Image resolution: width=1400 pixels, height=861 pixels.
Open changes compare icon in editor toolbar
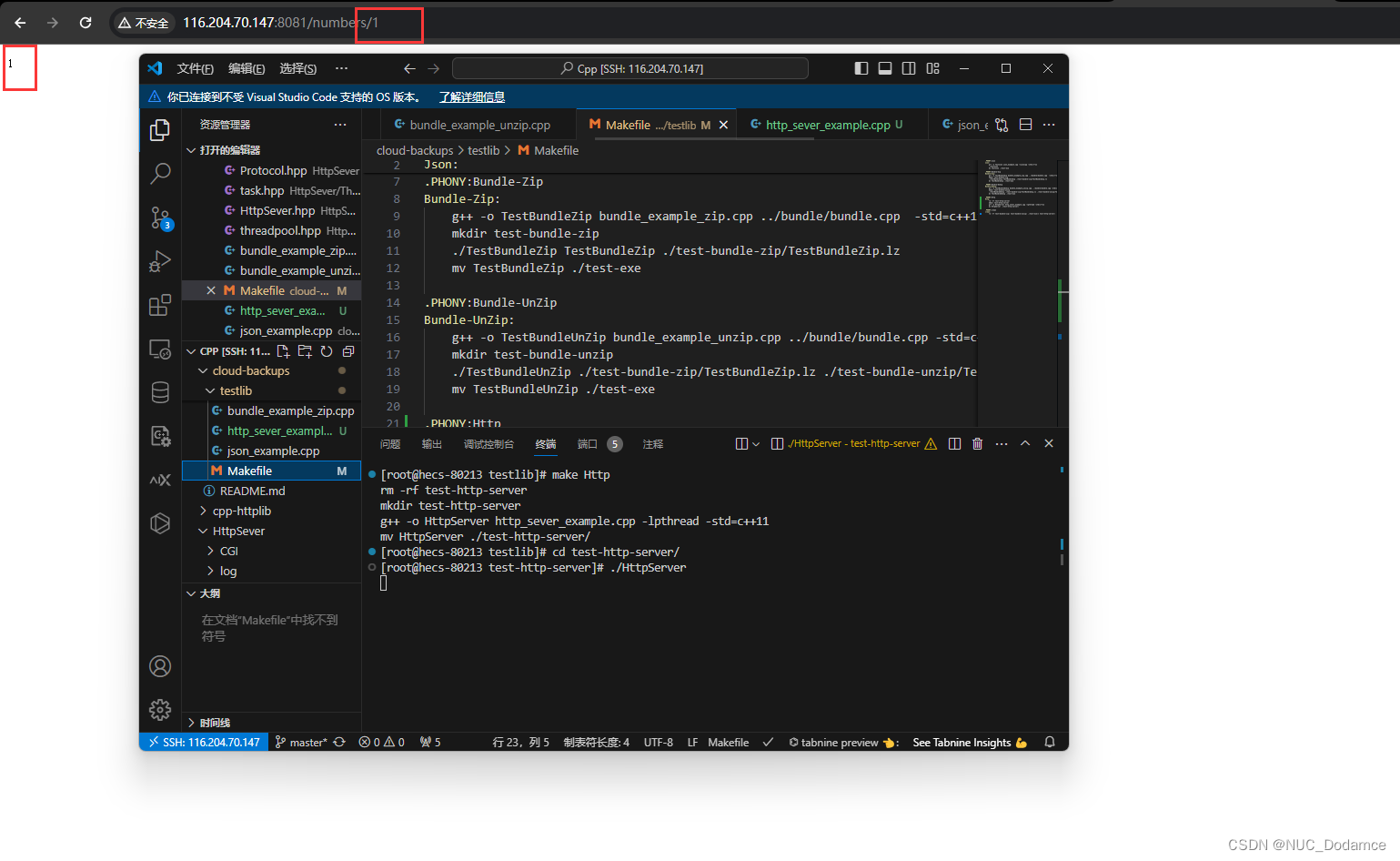[1002, 125]
